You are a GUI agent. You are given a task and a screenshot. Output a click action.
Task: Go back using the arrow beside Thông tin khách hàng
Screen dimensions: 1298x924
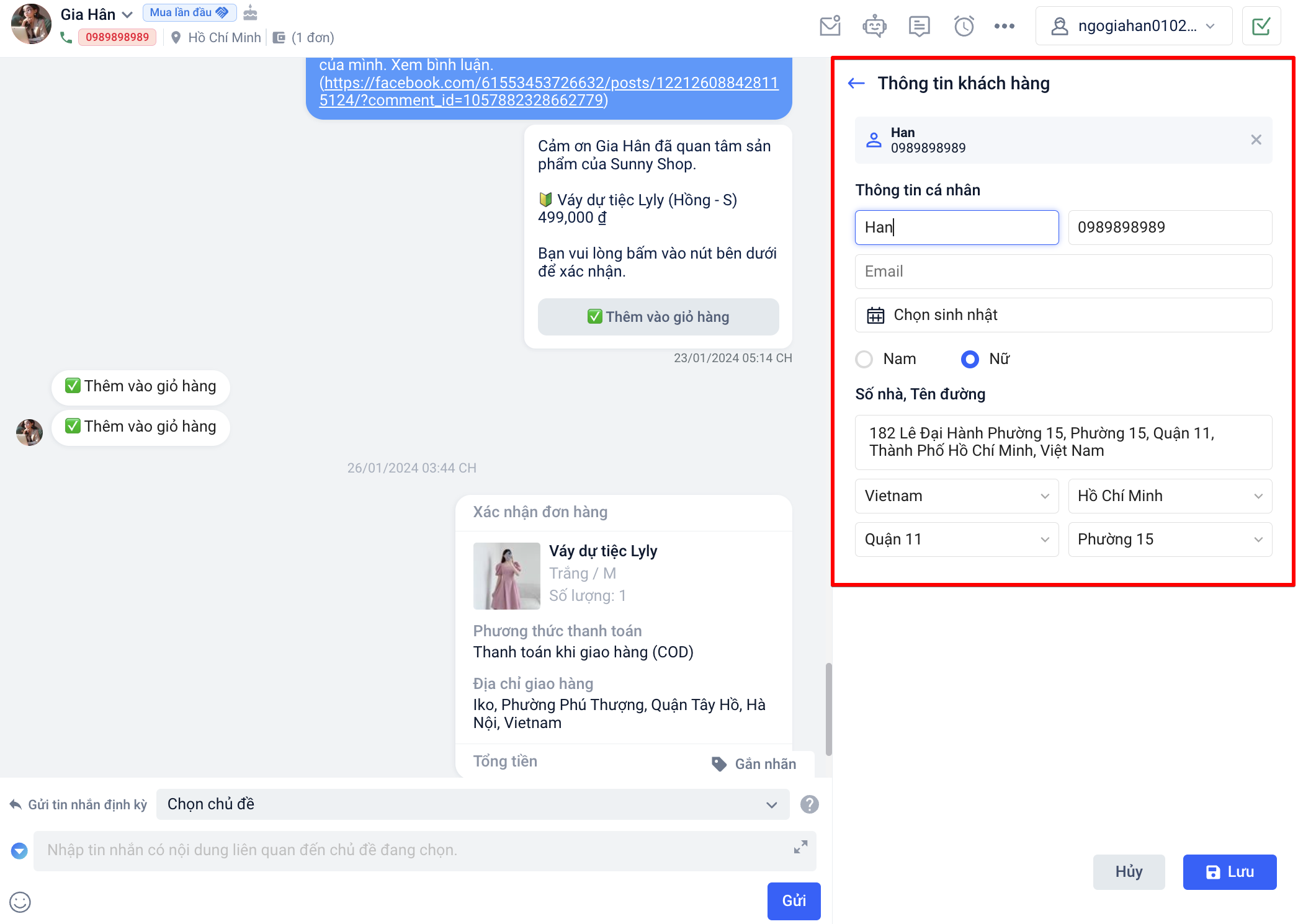pos(856,83)
